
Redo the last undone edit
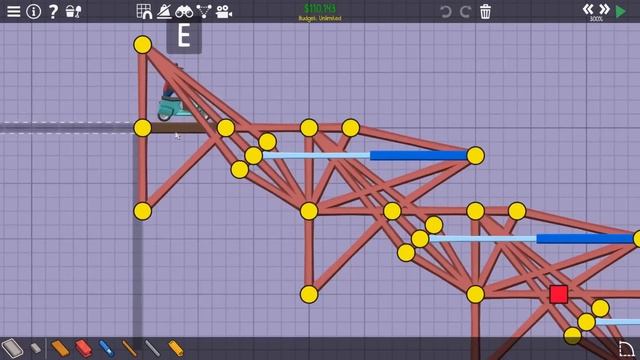pos(465,11)
